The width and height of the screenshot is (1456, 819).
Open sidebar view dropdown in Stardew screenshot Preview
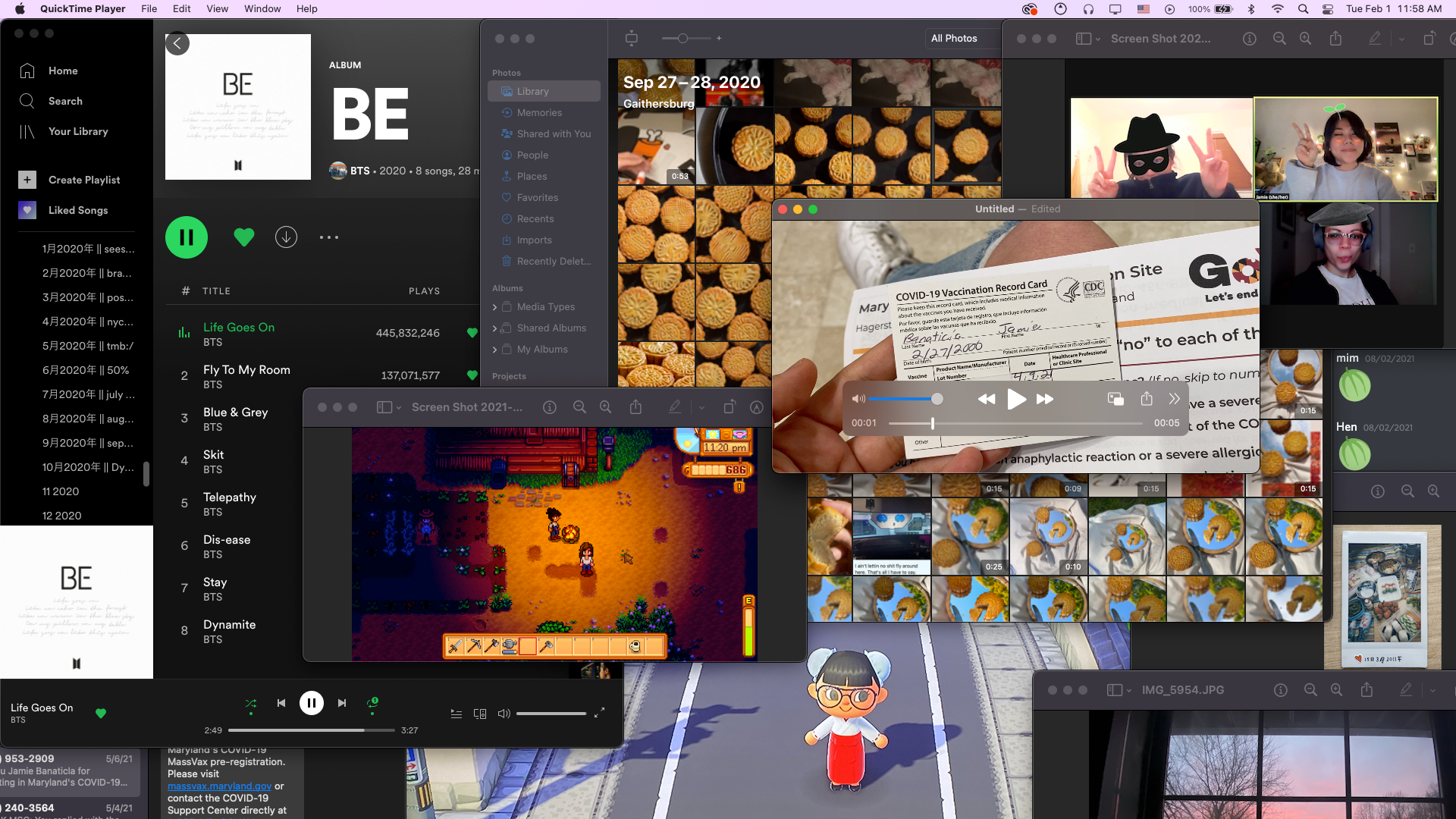389,407
